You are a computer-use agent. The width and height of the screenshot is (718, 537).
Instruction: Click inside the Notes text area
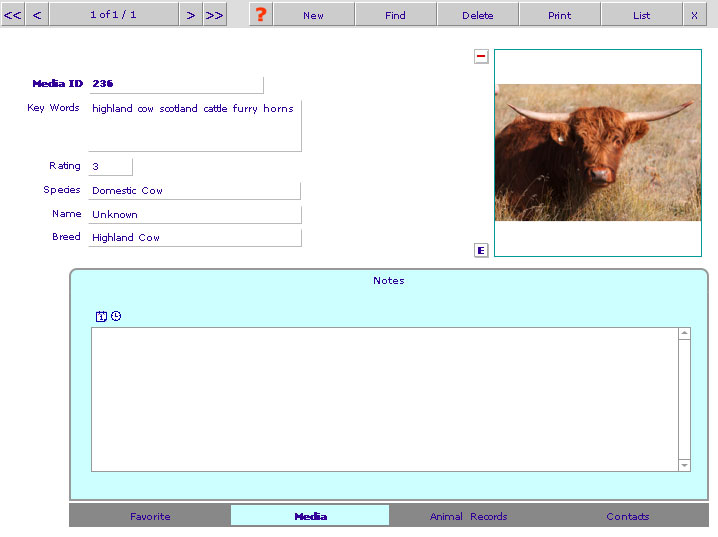coord(385,399)
